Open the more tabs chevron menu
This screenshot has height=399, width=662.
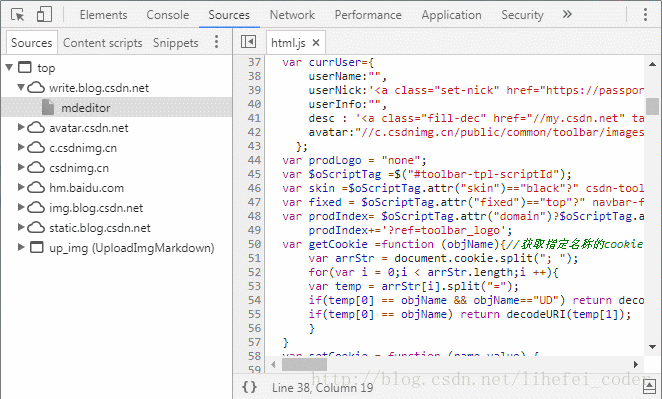[x=567, y=14]
